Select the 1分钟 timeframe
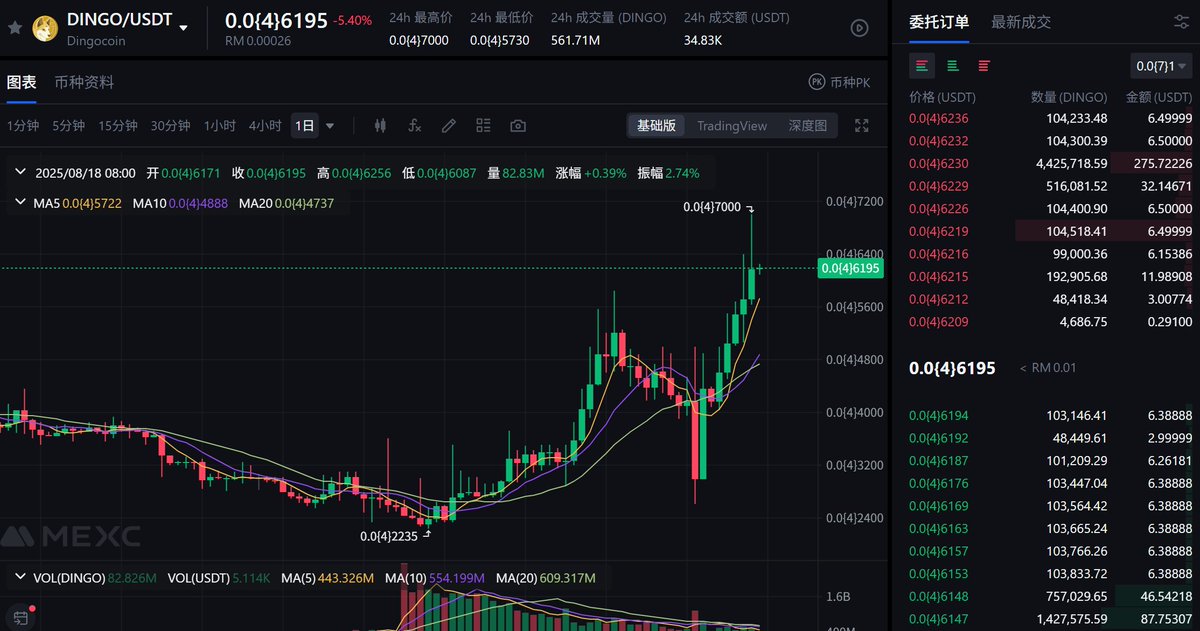Image resolution: width=1200 pixels, height=631 pixels. point(23,126)
